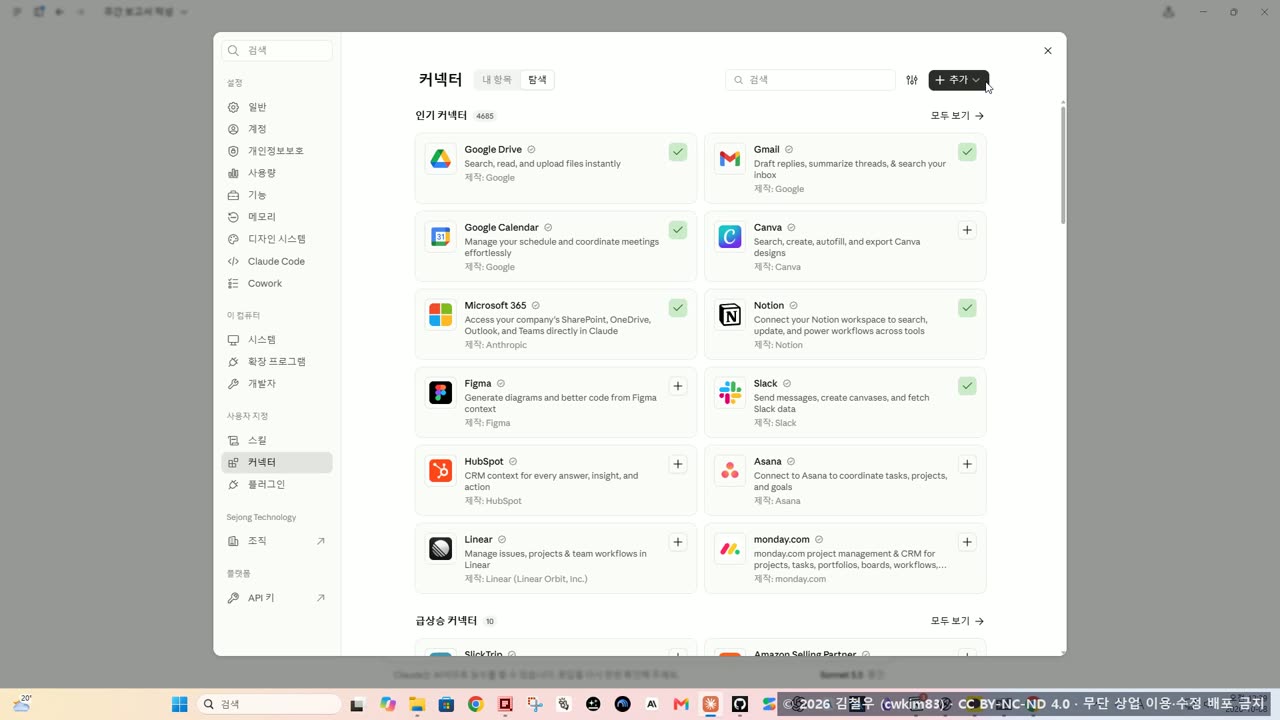Click the Gmail connector logo
Viewport: 1280px width, 720px height.
click(730, 158)
